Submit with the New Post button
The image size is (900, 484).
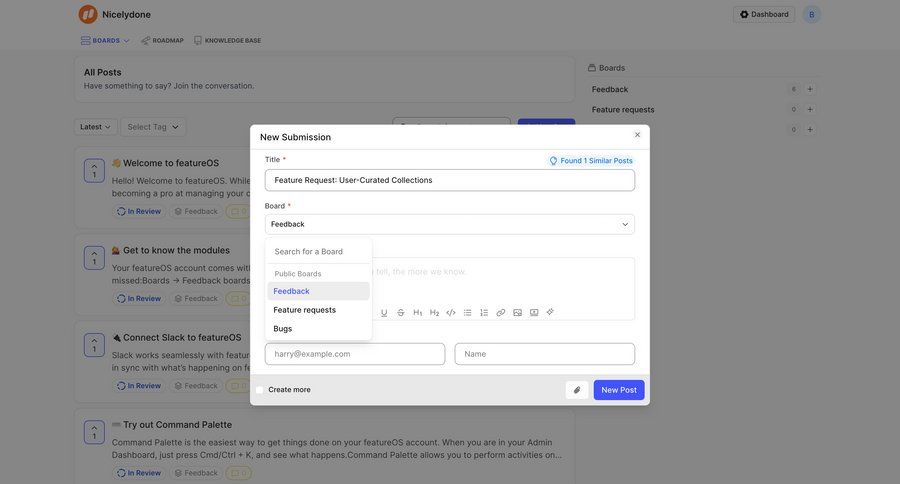pos(619,390)
